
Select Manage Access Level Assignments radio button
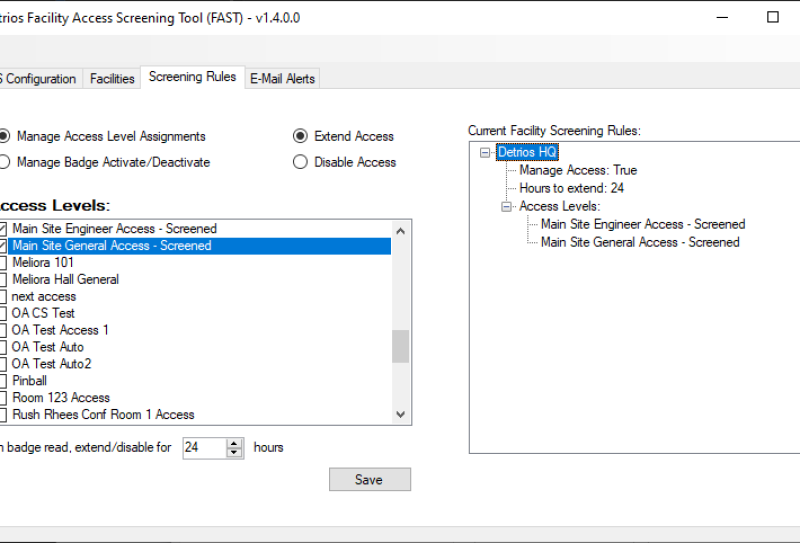[5, 136]
